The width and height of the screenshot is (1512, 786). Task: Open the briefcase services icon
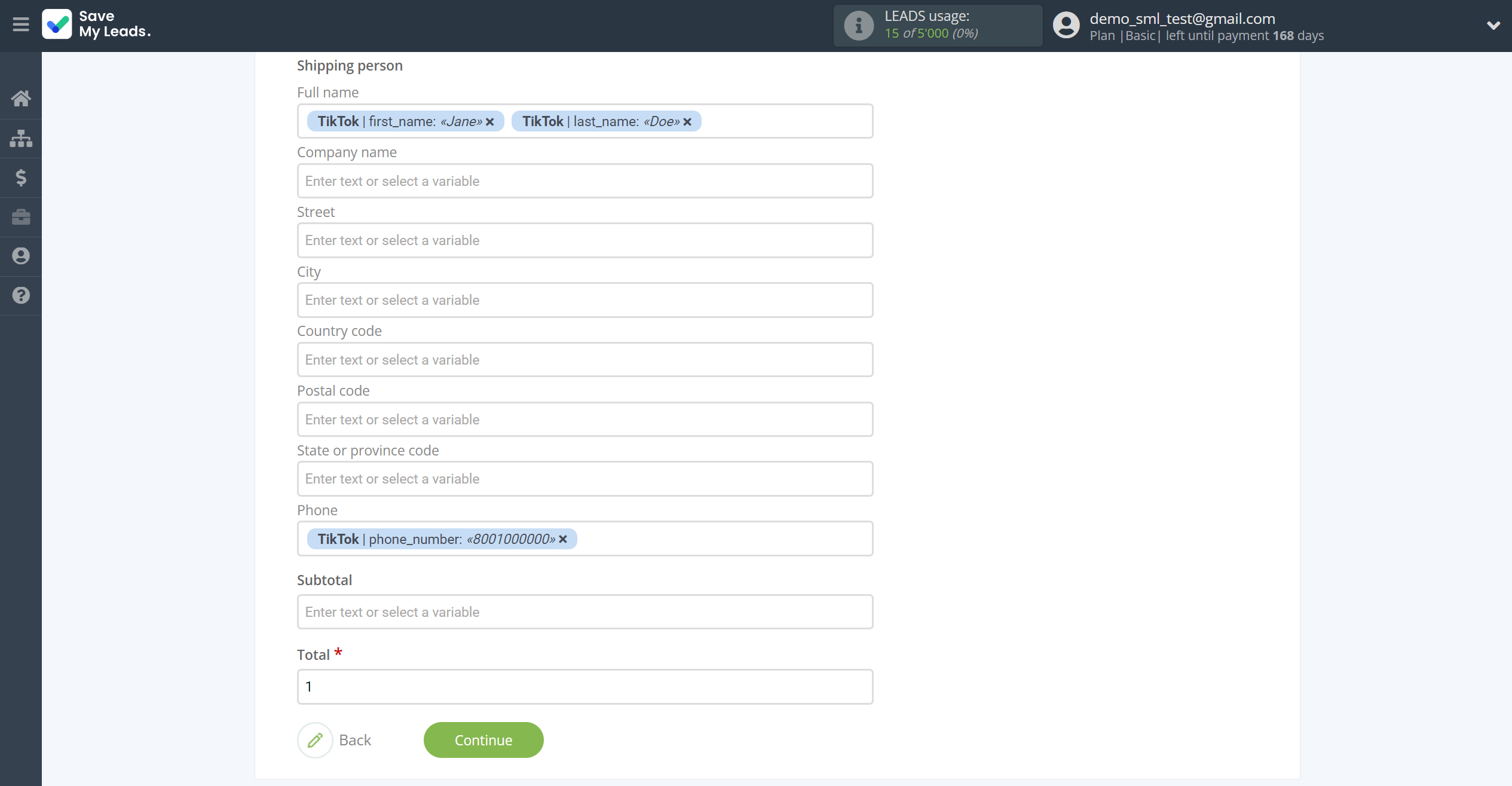coord(21,216)
